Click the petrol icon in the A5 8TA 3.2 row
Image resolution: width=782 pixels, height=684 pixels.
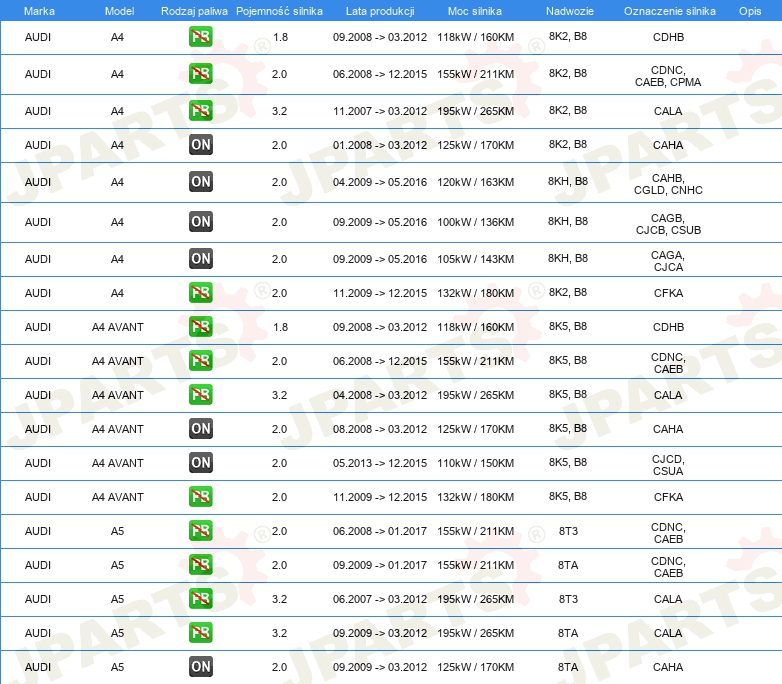(x=200, y=632)
